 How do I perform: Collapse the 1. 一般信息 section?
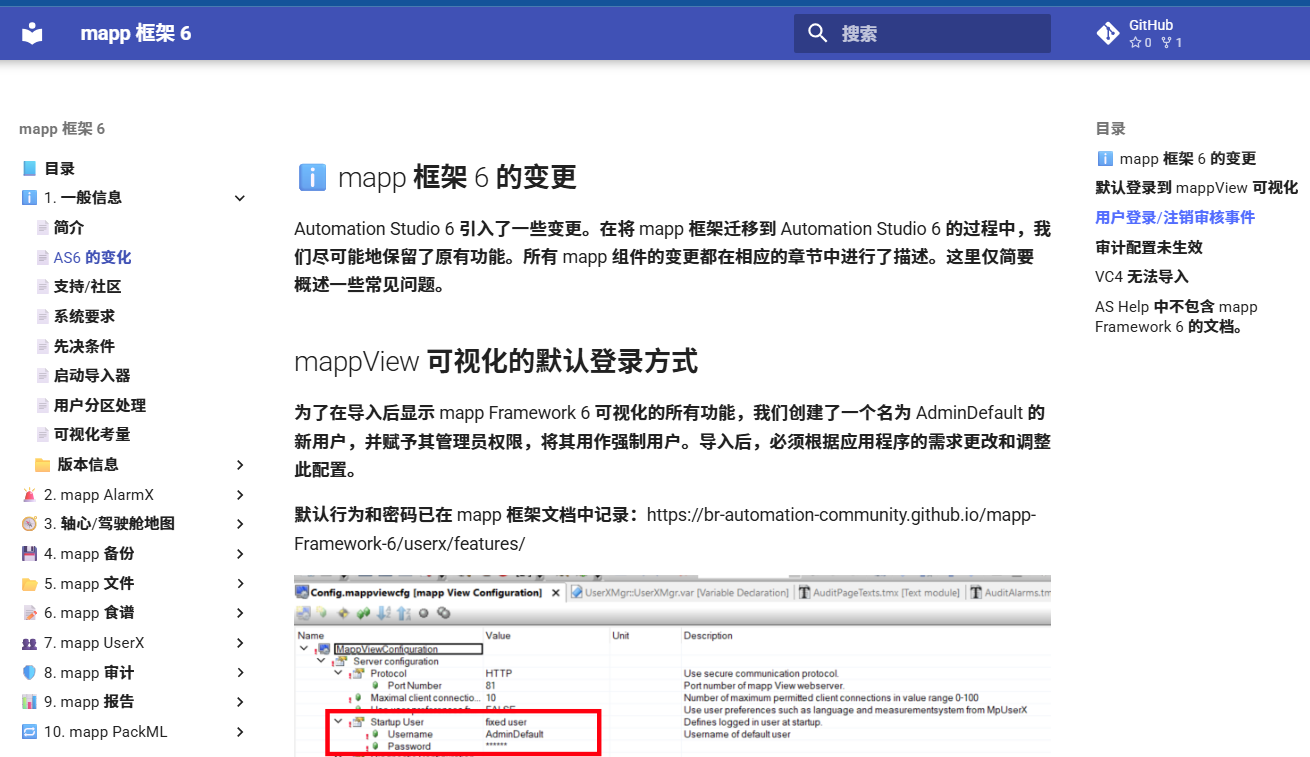[x=240, y=198]
